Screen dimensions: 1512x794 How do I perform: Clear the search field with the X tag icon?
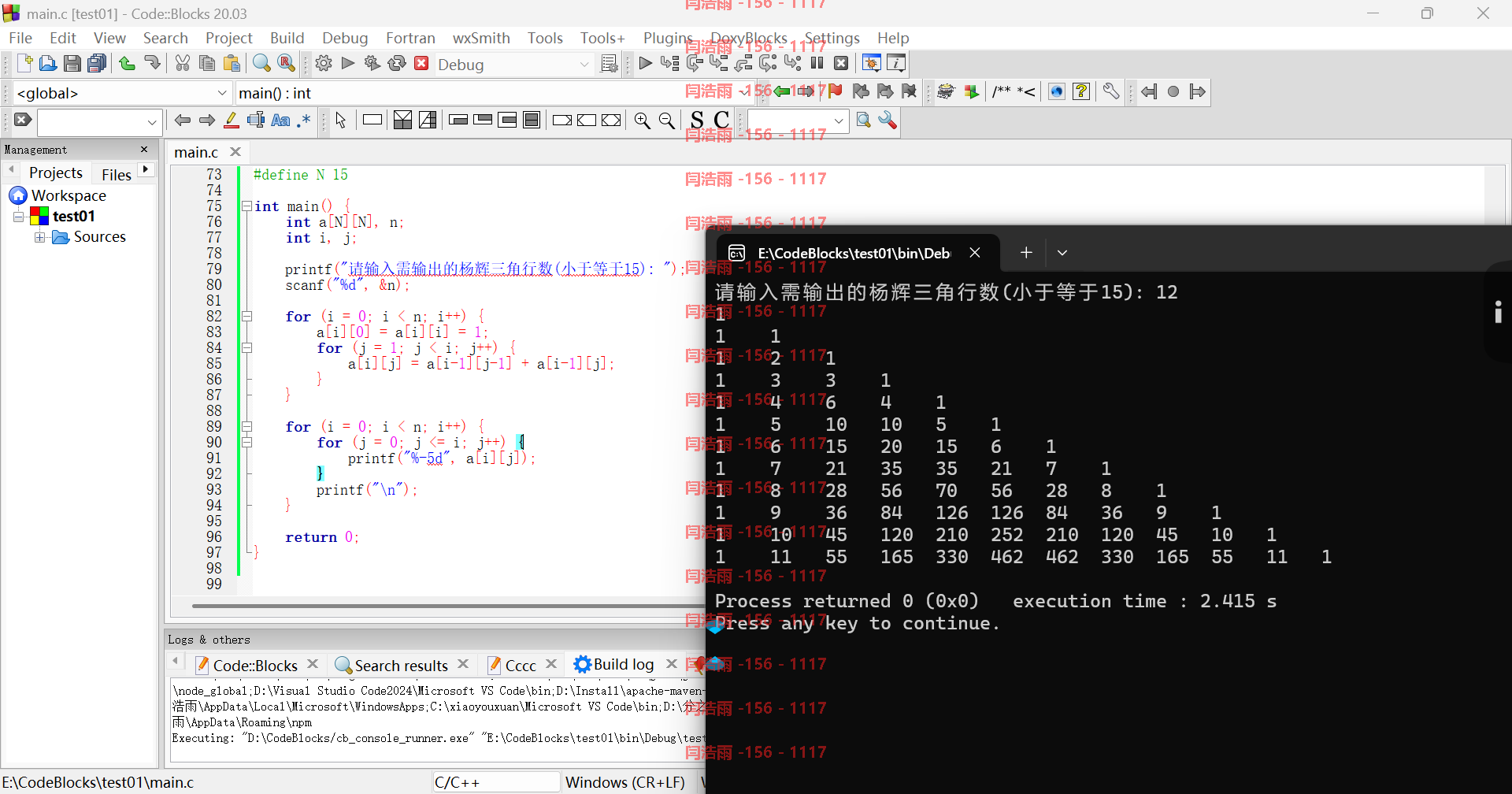click(23, 121)
